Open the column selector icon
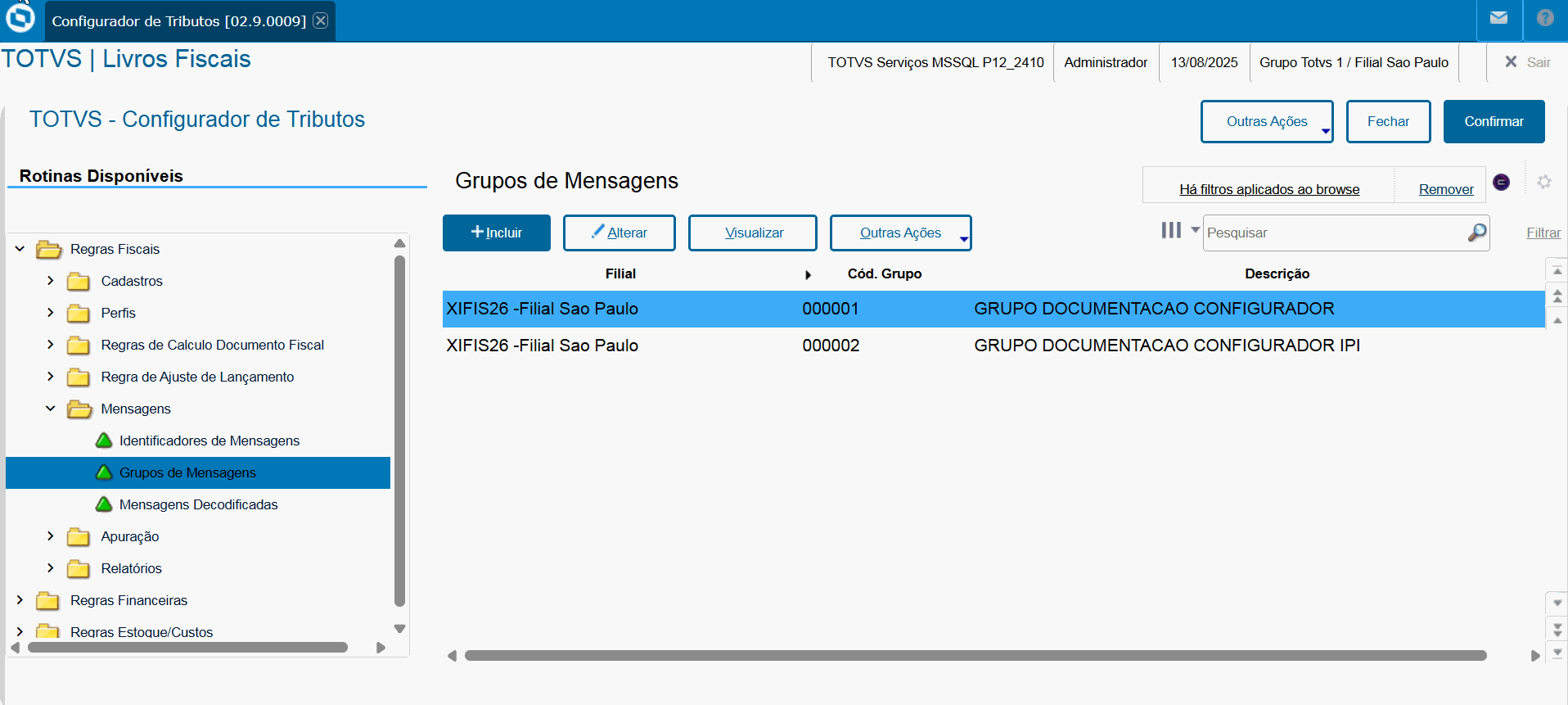This screenshot has width=1568, height=705. [x=1171, y=231]
